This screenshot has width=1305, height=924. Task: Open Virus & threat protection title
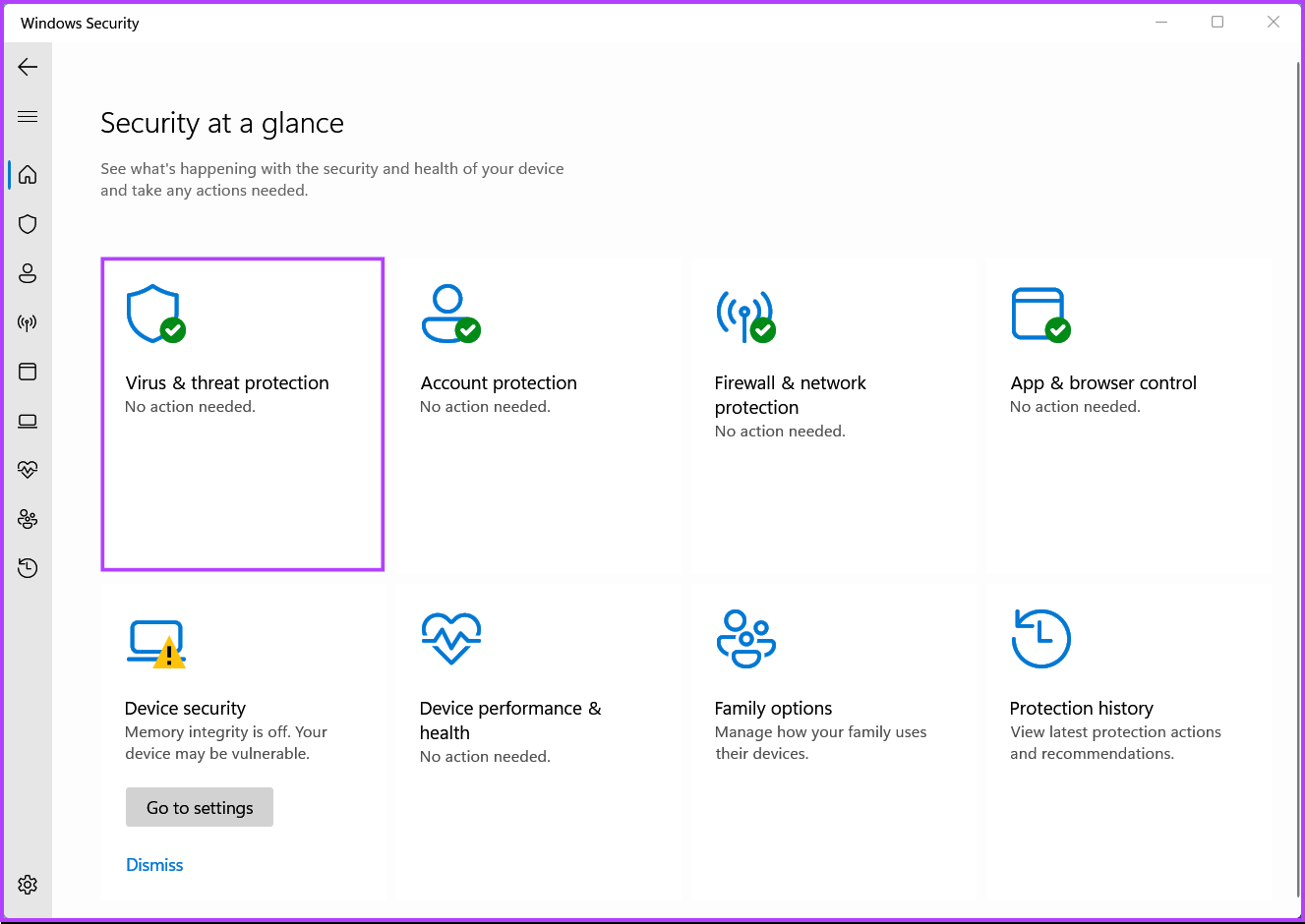pos(227,383)
